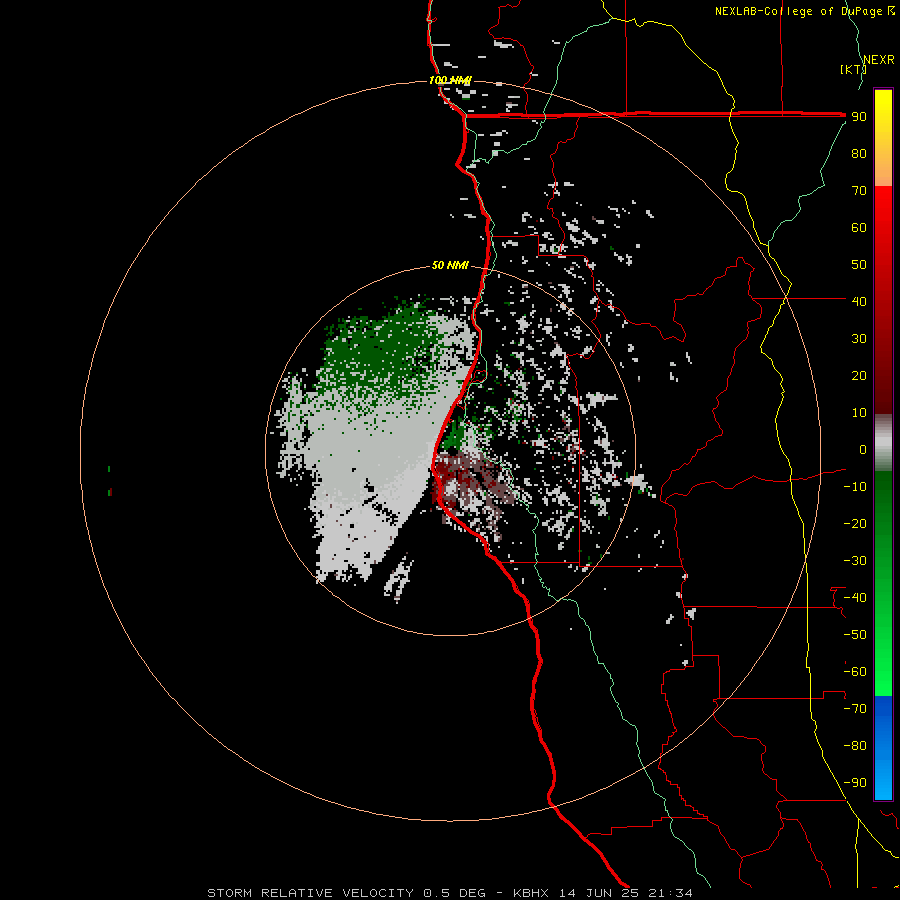
Task: Pick the blue segment near -80 on color bar
Action: click(x=883, y=746)
